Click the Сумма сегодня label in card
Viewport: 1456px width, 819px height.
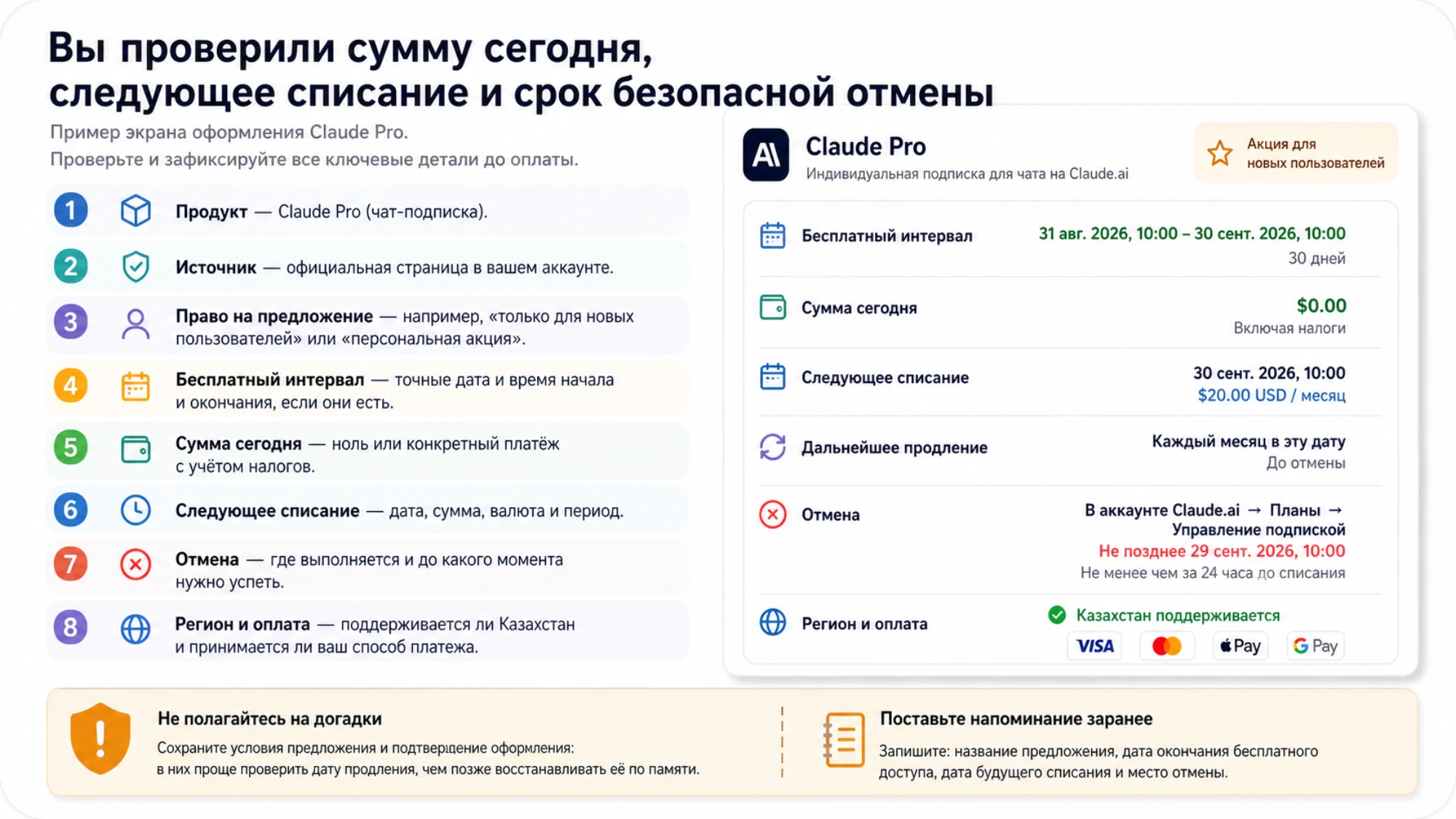(859, 308)
